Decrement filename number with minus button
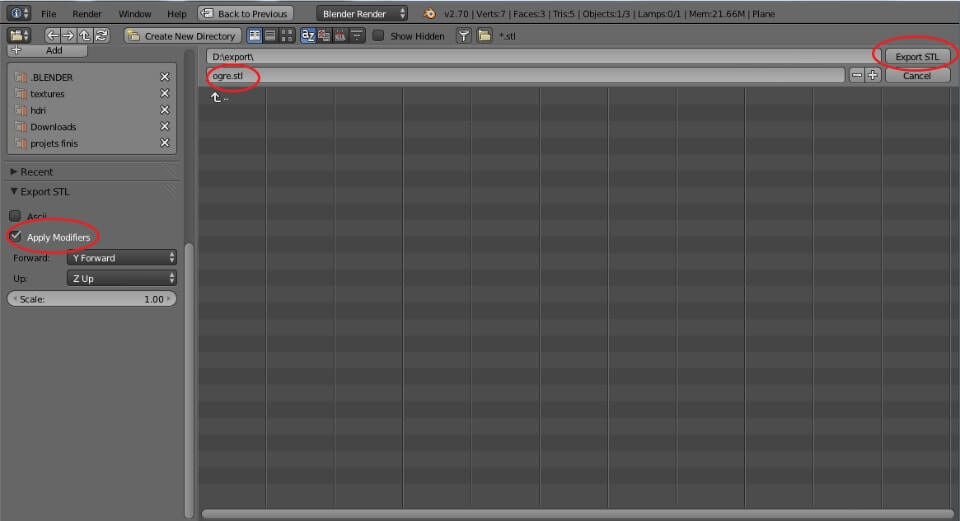960x521 pixels. coord(857,75)
